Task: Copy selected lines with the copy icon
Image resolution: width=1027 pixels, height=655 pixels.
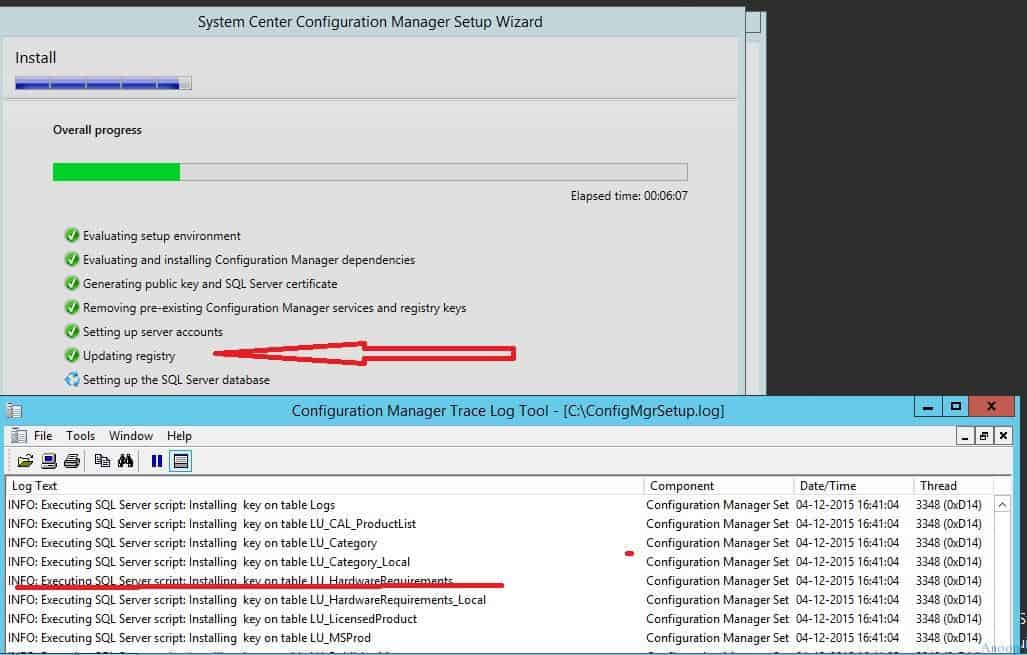Action: (x=102, y=461)
